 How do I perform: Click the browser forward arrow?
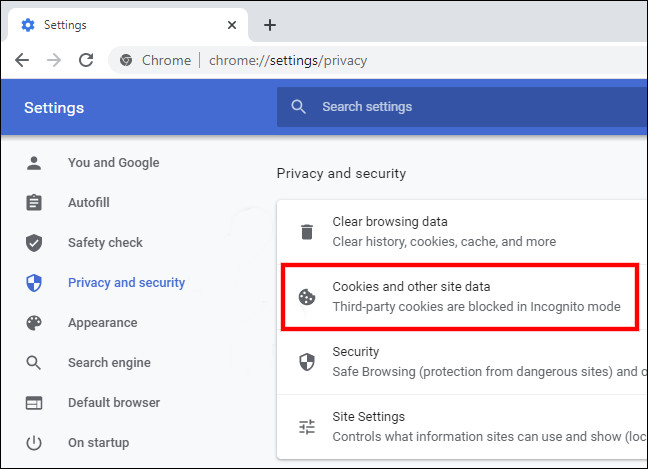54,60
